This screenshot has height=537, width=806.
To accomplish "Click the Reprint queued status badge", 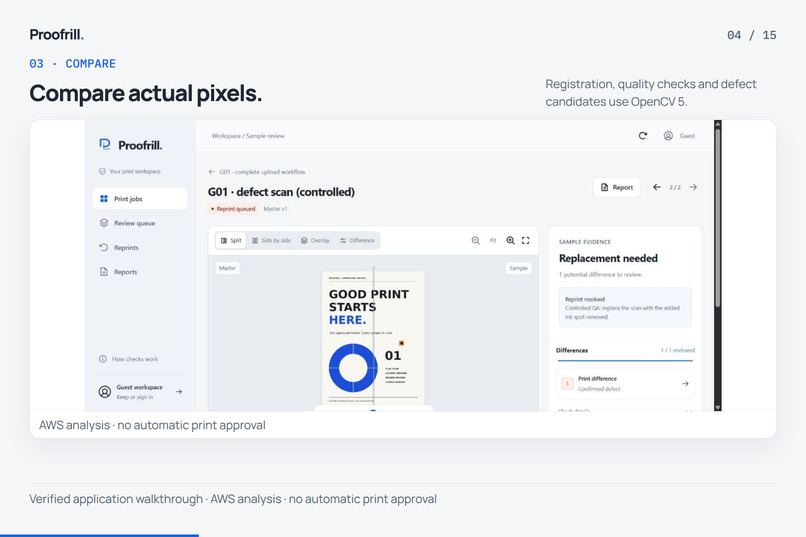I will pos(233,209).
